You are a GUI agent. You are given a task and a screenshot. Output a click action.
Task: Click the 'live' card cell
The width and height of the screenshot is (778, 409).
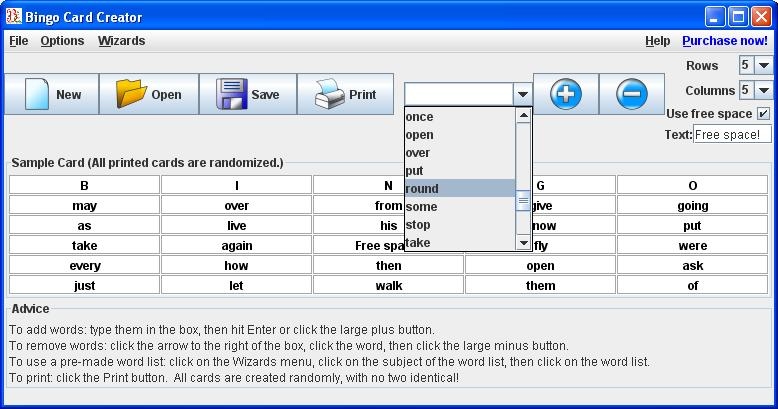coord(237,225)
